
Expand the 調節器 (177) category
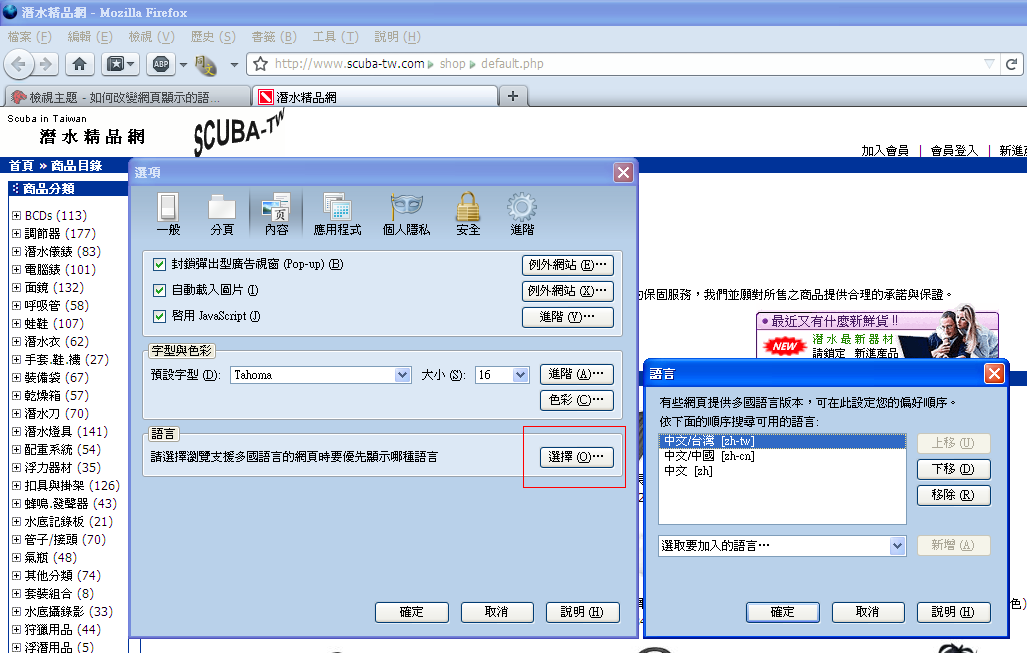point(16,233)
